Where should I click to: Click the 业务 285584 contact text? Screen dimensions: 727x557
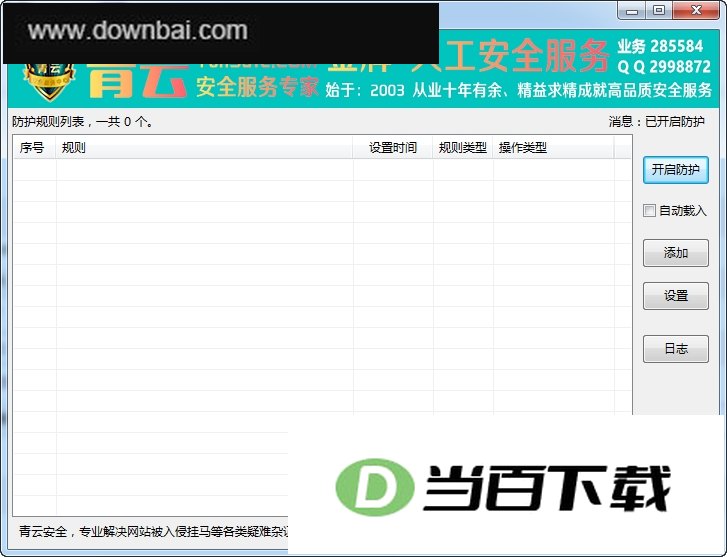click(660, 46)
